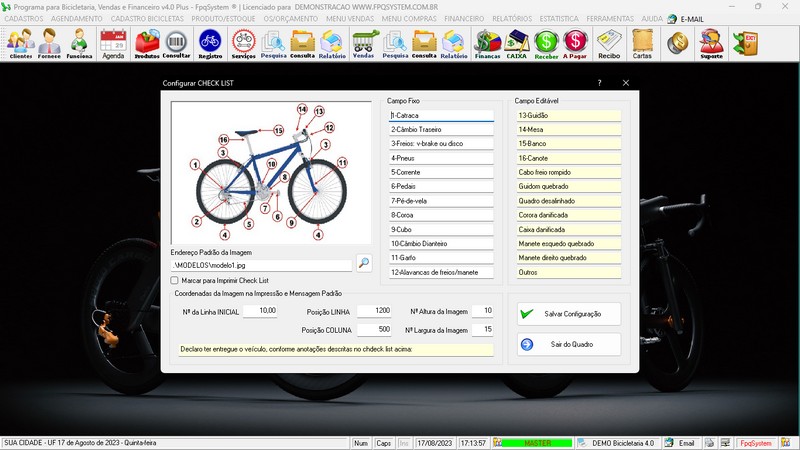Open the Cartas toolbar icon
This screenshot has height=450, width=800.
coord(642,44)
